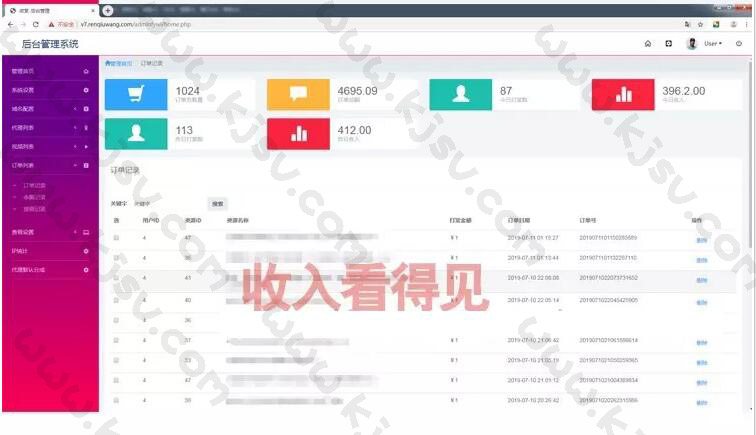The width and height of the screenshot is (756, 435).
Task: Tick checkbox for row with resource ID 36
Action: coord(116,320)
